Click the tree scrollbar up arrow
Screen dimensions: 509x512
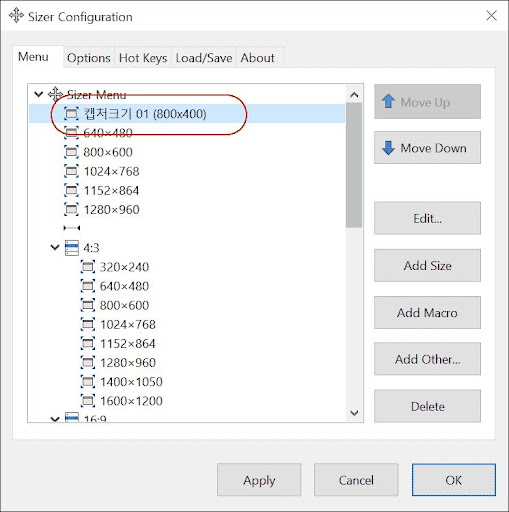point(354,95)
